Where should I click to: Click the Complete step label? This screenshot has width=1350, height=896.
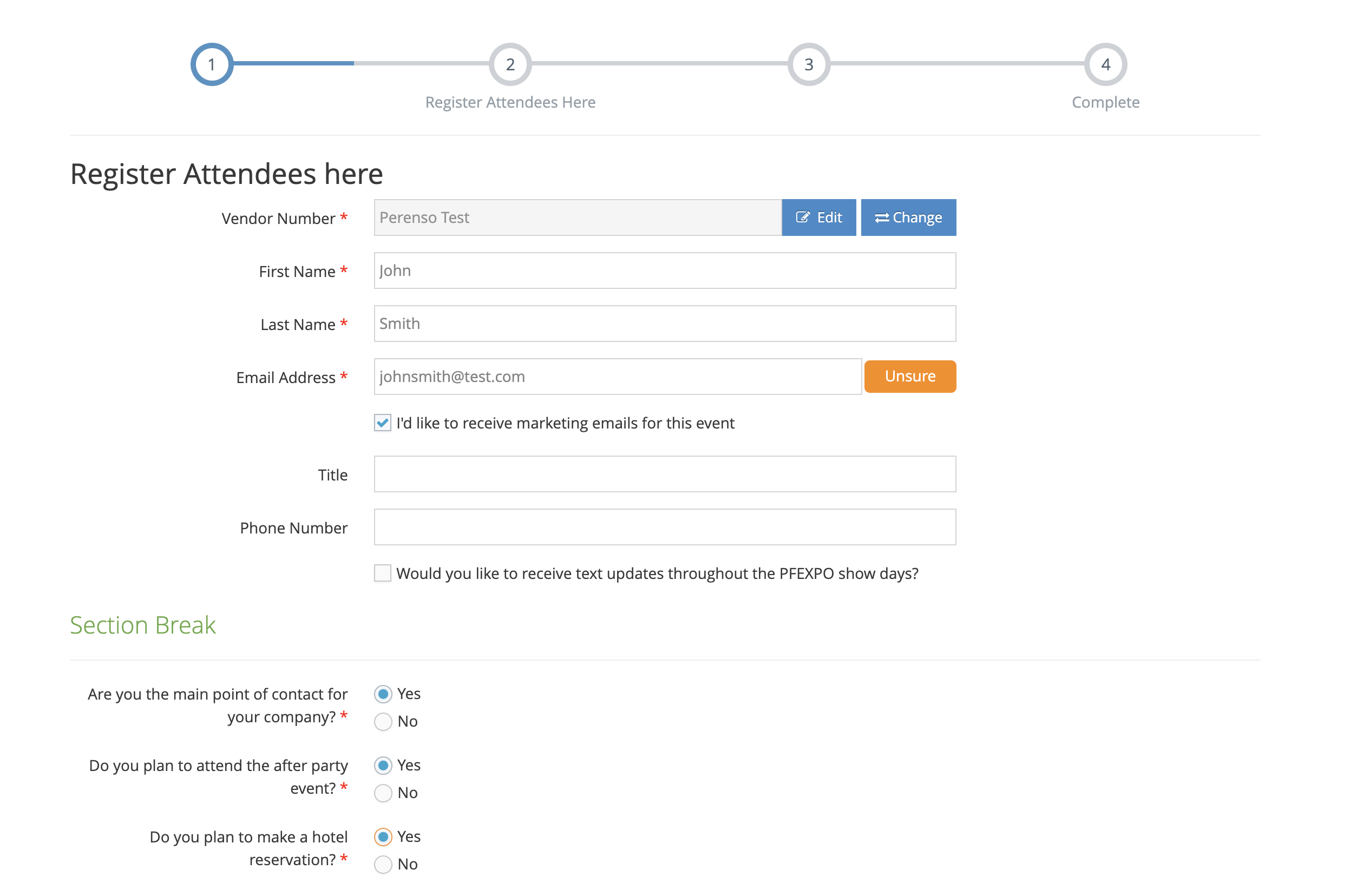coord(1105,102)
